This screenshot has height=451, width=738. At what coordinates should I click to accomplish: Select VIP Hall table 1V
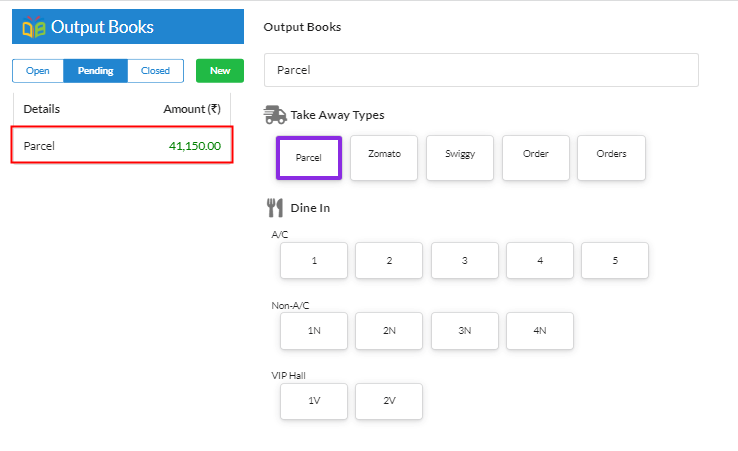[x=314, y=401]
